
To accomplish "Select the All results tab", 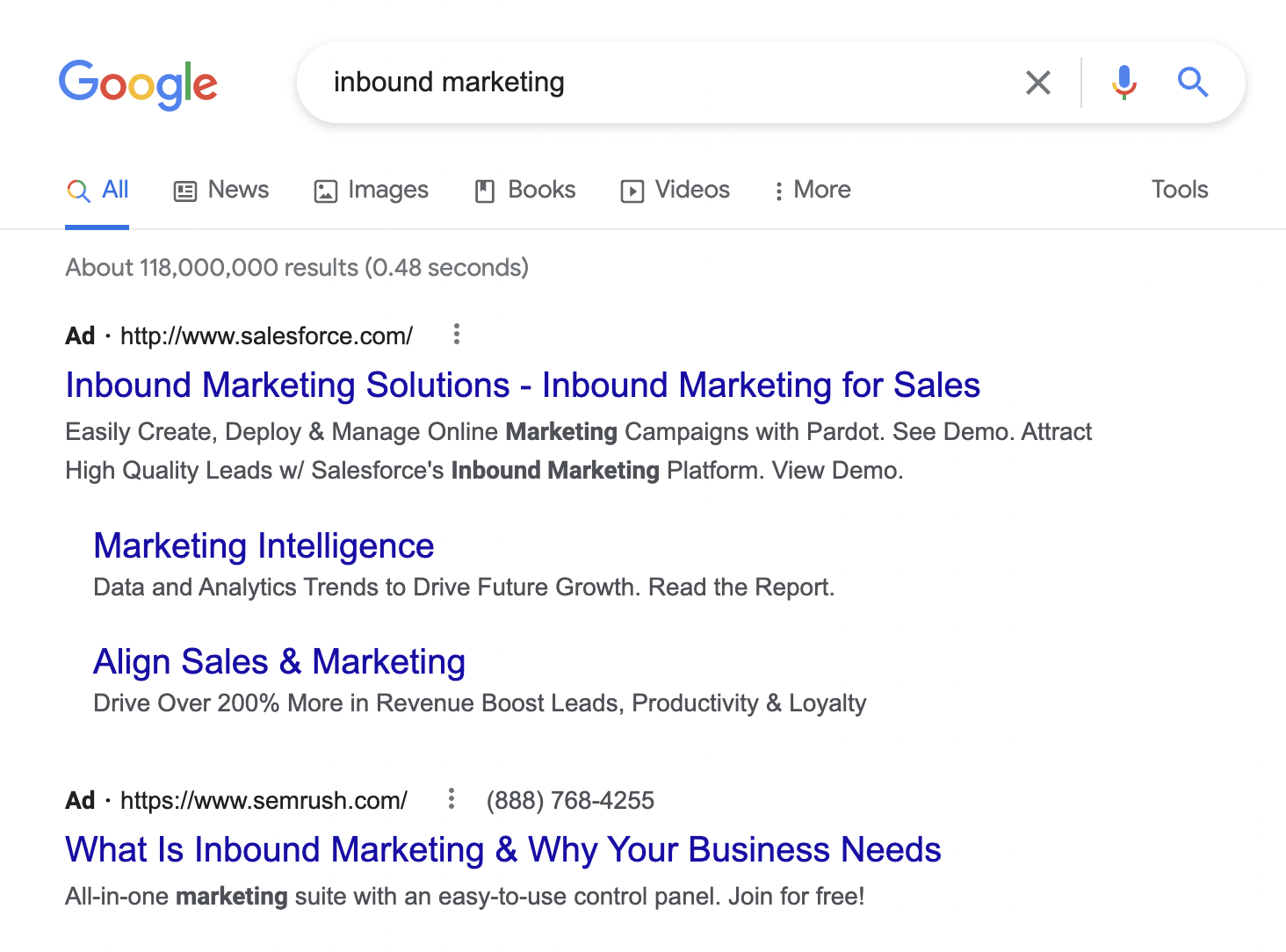I will (x=98, y=190).
